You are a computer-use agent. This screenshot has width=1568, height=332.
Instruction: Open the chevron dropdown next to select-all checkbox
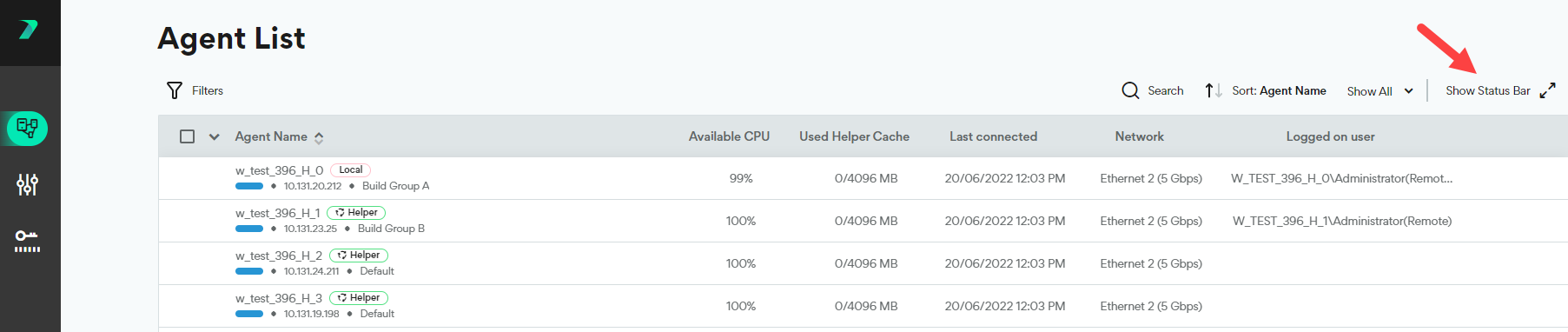[215, 136]
